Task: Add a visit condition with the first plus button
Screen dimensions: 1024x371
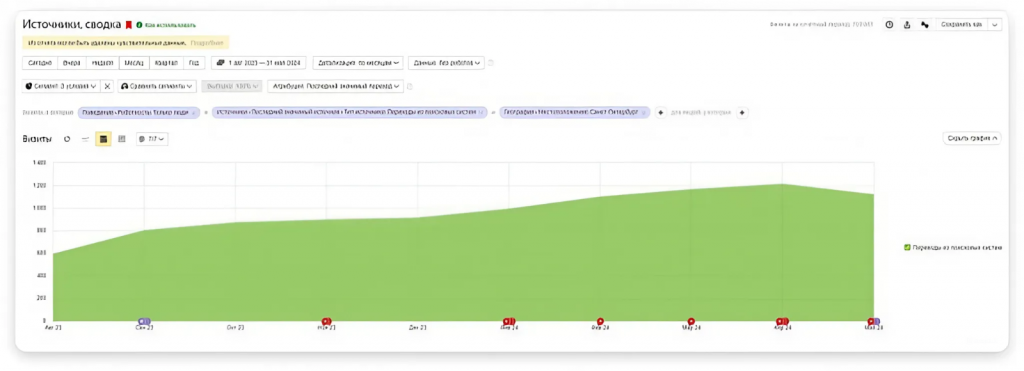Action: tap(660, 112)
